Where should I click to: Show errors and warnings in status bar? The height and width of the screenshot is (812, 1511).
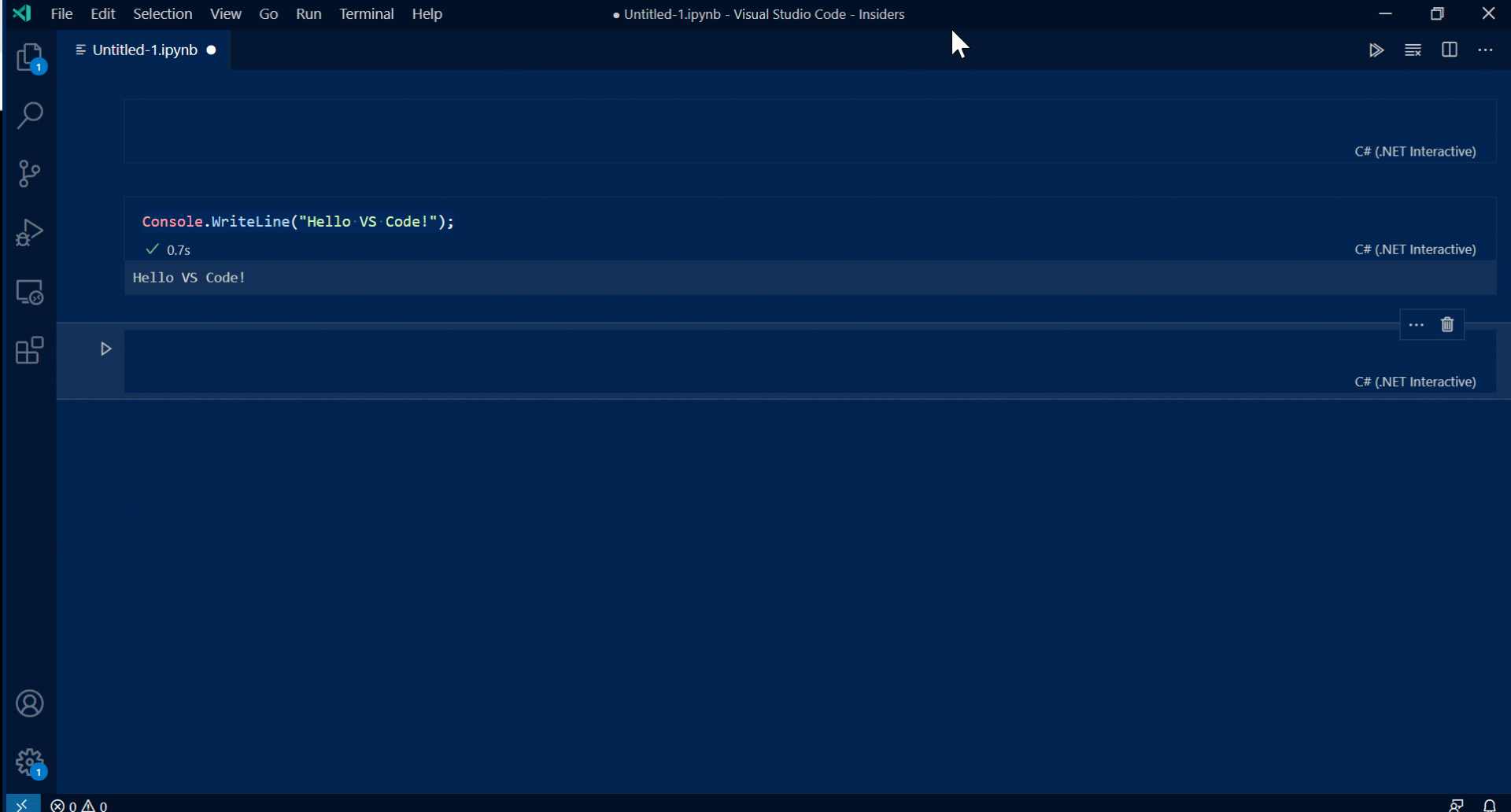point(79,805)
